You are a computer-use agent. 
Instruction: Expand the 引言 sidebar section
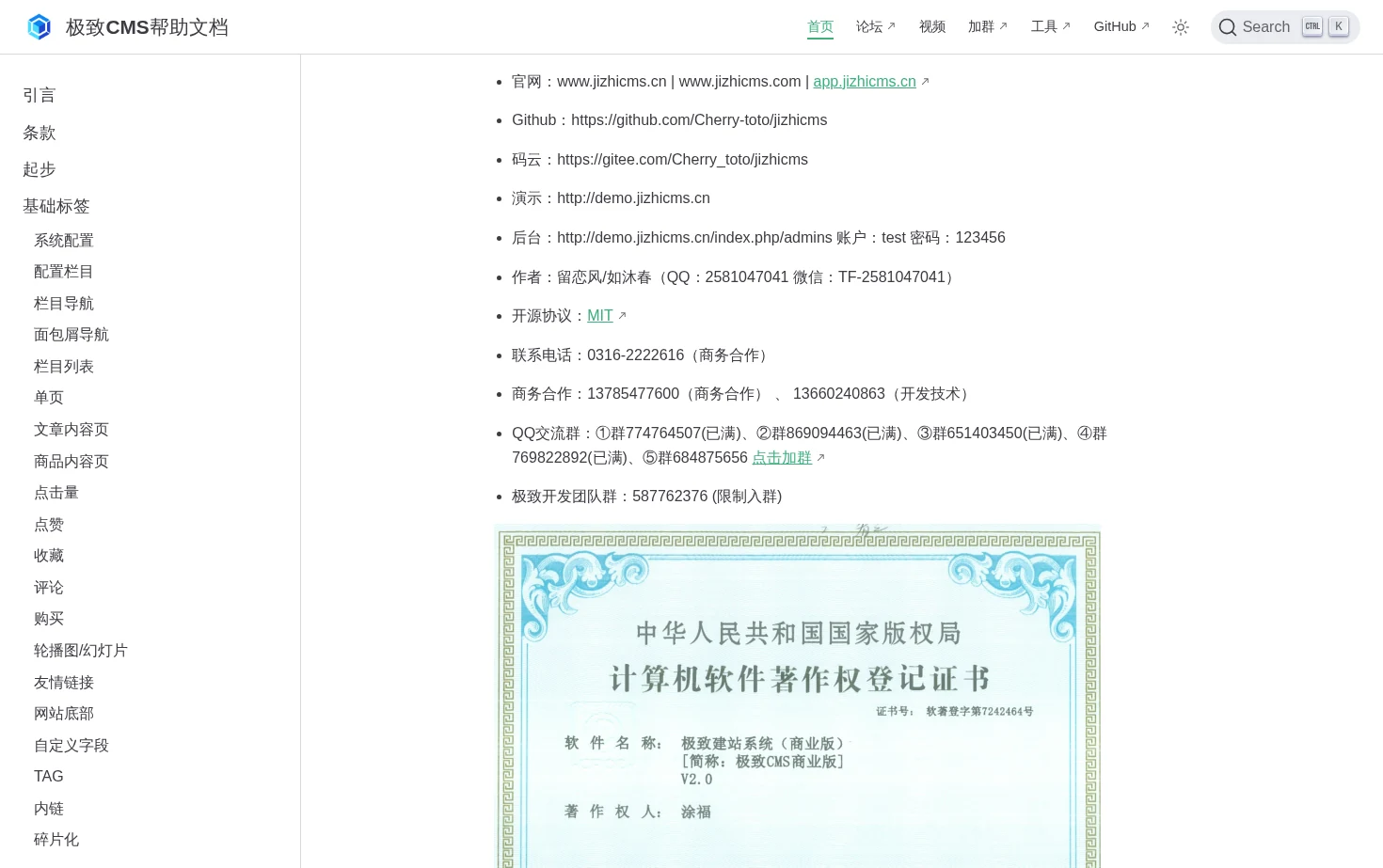coord(40,95)
